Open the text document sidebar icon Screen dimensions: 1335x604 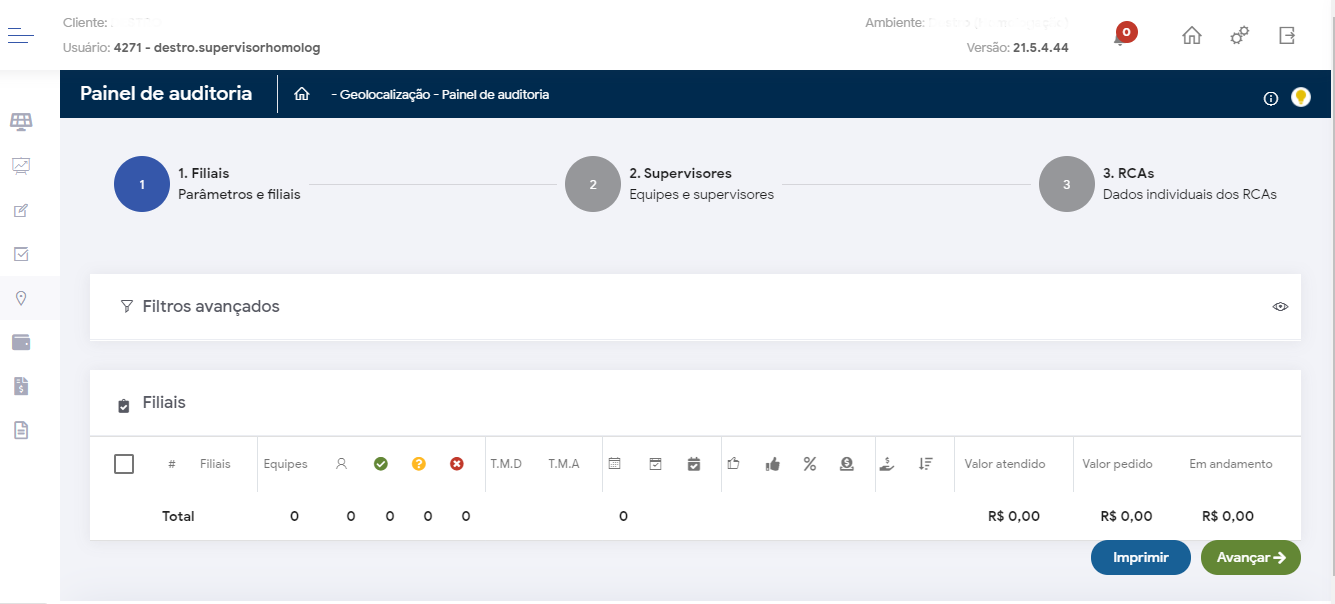click(21, 430)
